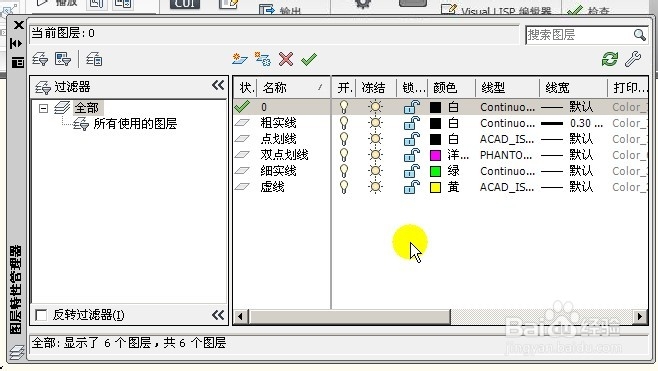Screen dimensions: 658x371
Task: Delete the selected layer with red X
Action: (286, 59)
